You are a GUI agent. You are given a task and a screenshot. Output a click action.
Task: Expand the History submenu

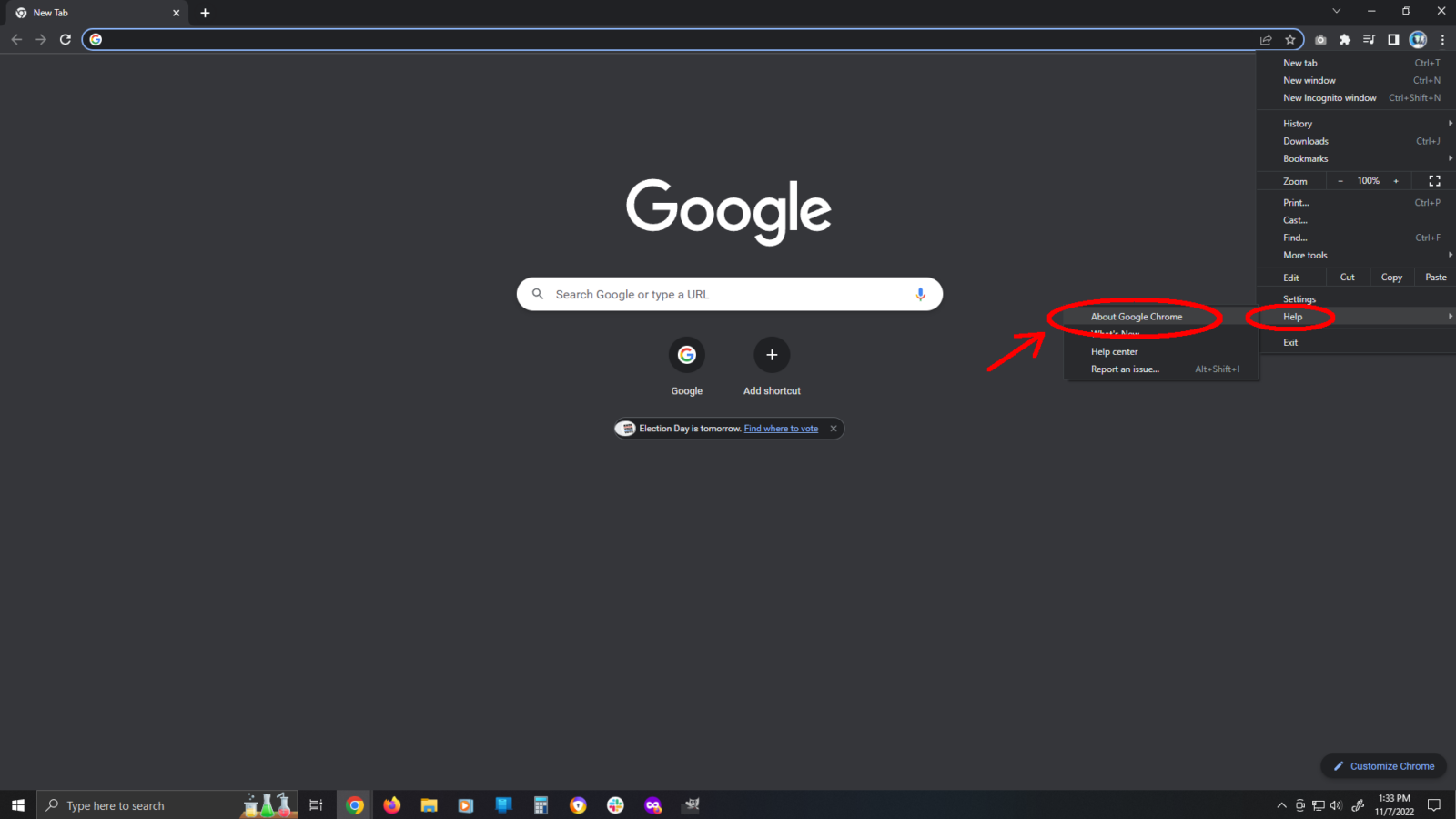tap(1297, 123)
